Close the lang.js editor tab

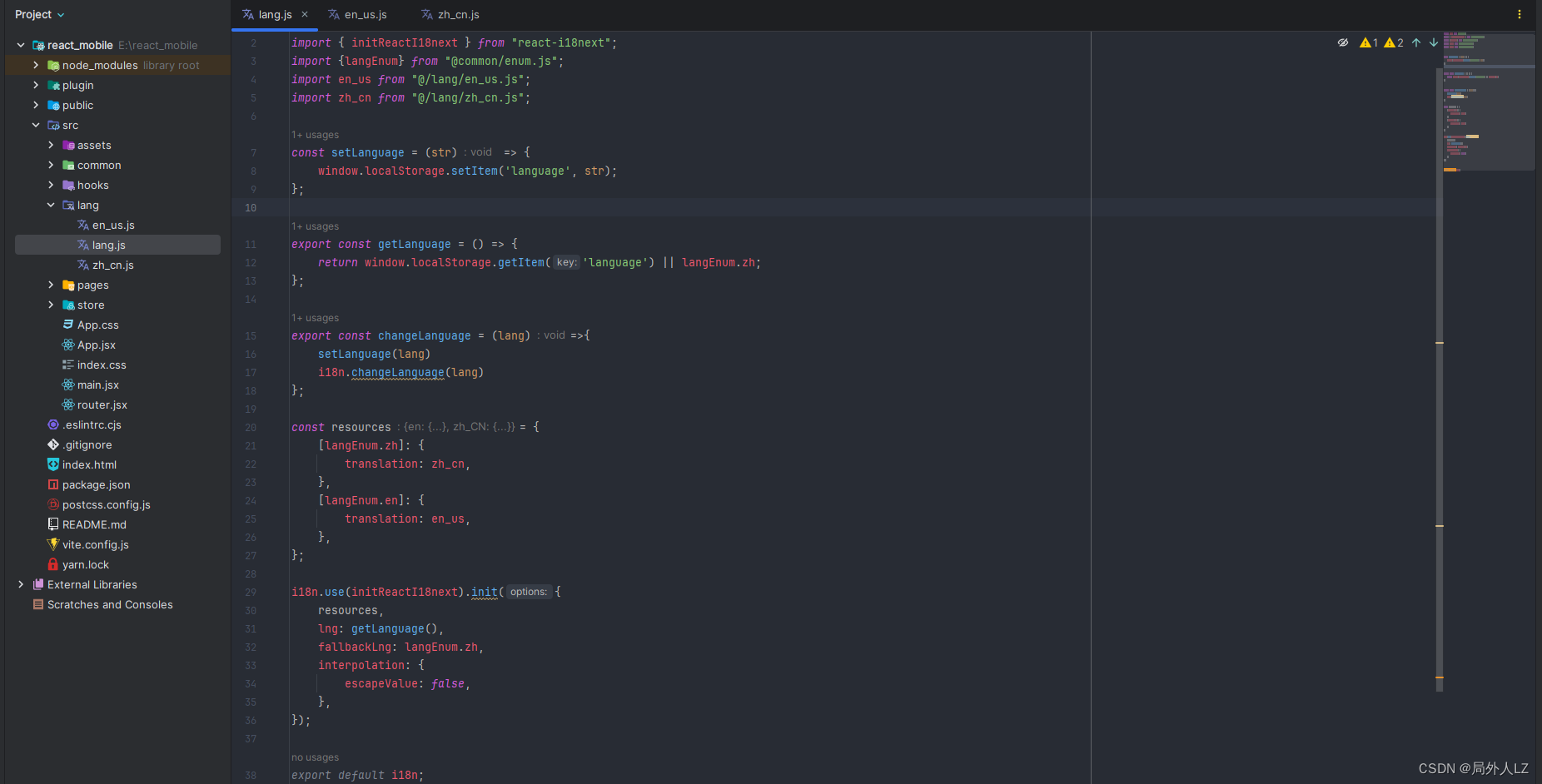[x=305, y=14]
